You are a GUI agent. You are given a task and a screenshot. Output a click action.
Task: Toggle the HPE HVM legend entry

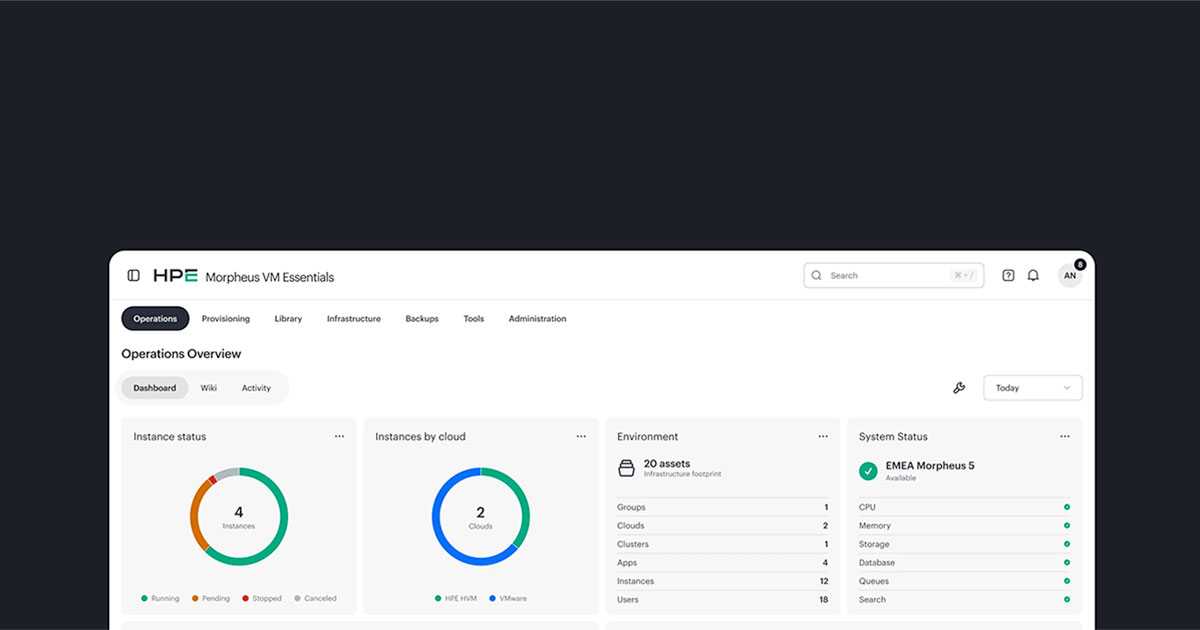[x=457, y=599]
